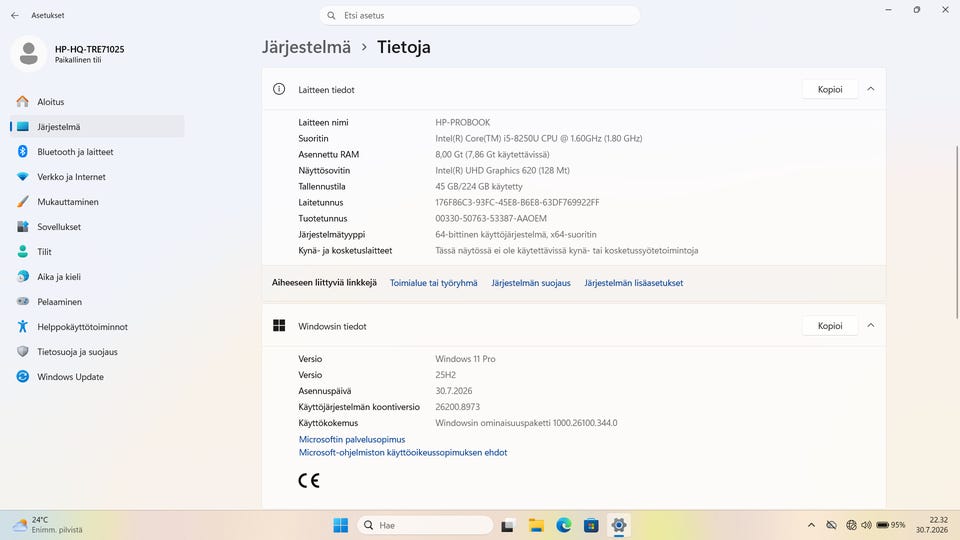Click the Settings gear taskbar icon
Image resolution: width=960 pixels, height=540 pixels.
point(619,525)
